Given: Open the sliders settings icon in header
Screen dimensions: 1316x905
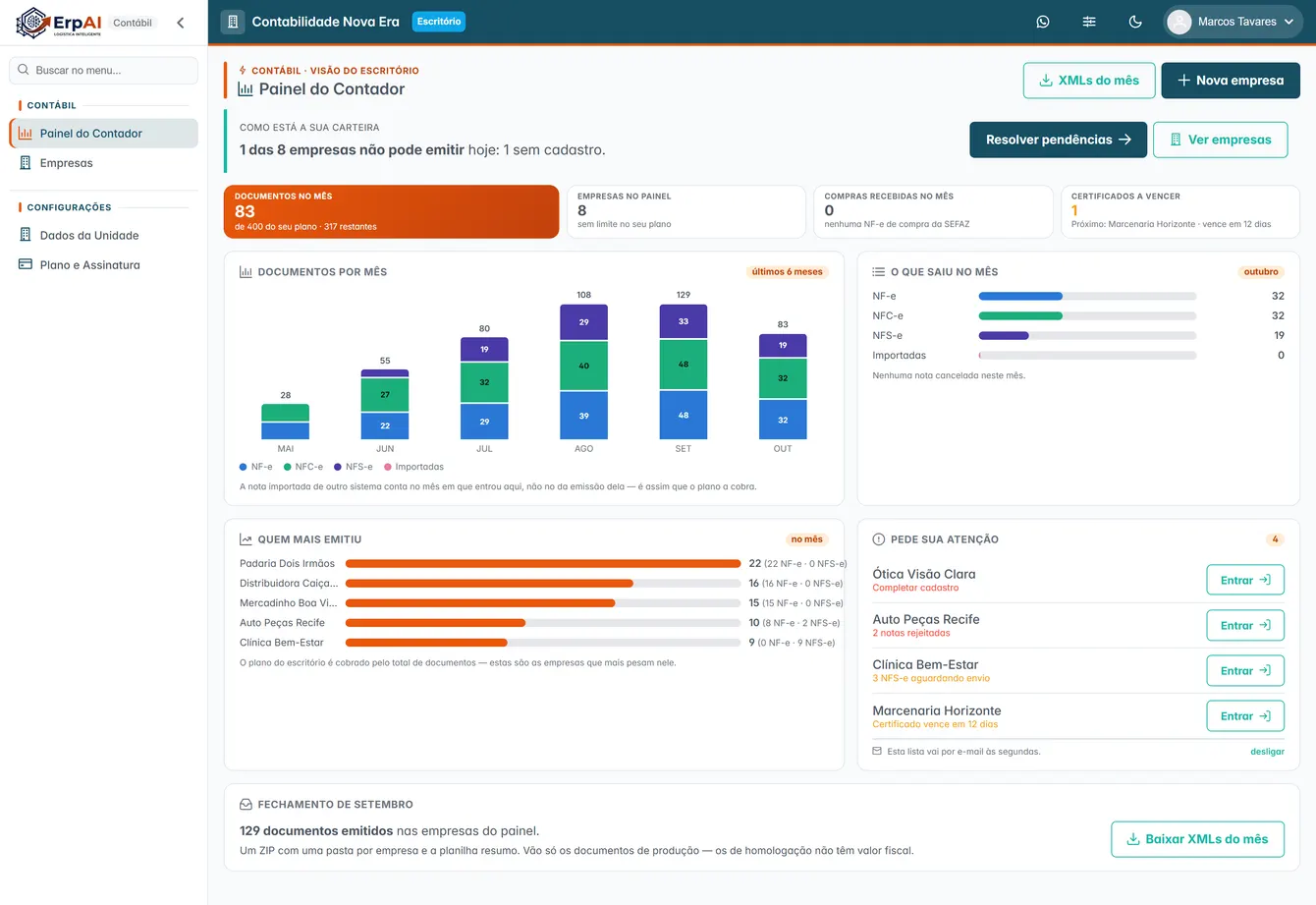Looking at the screenshot, I should coord(1089,22).
